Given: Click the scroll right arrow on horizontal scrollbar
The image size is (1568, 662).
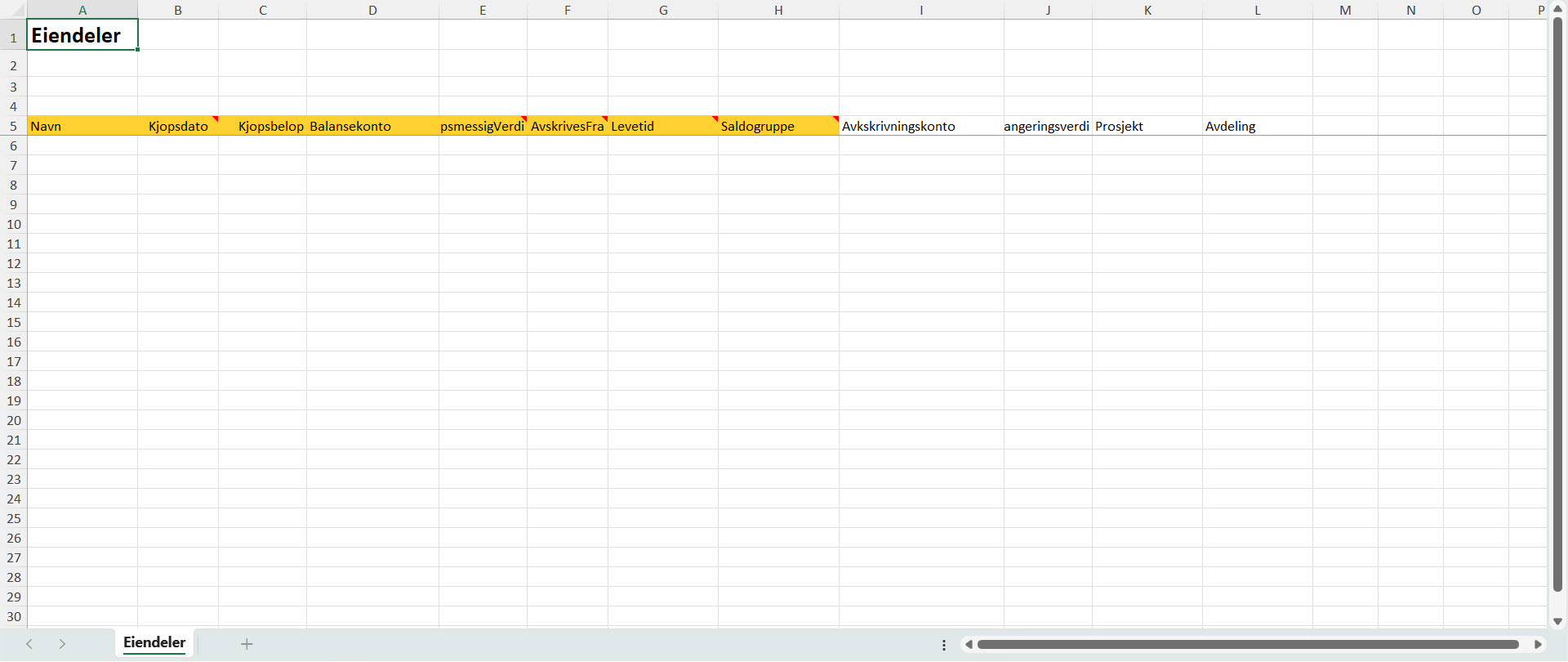Looking at the screenshot, I should [1538, 645].
